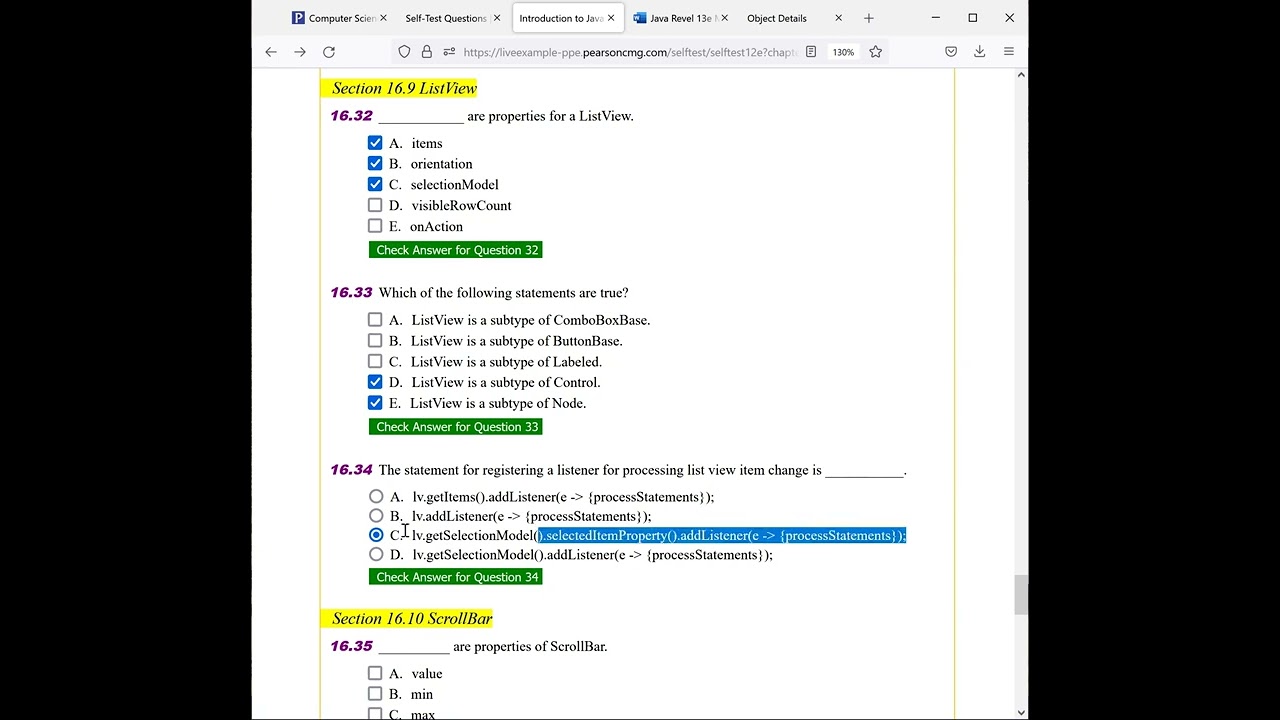Check option A value for ScrollBar
1280x720 pixels.
coord(375,673)
